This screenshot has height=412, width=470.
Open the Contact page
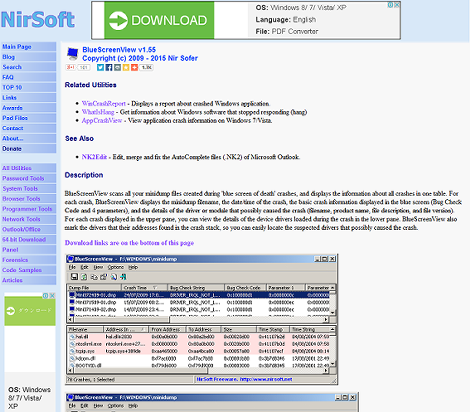click(28, 128)
